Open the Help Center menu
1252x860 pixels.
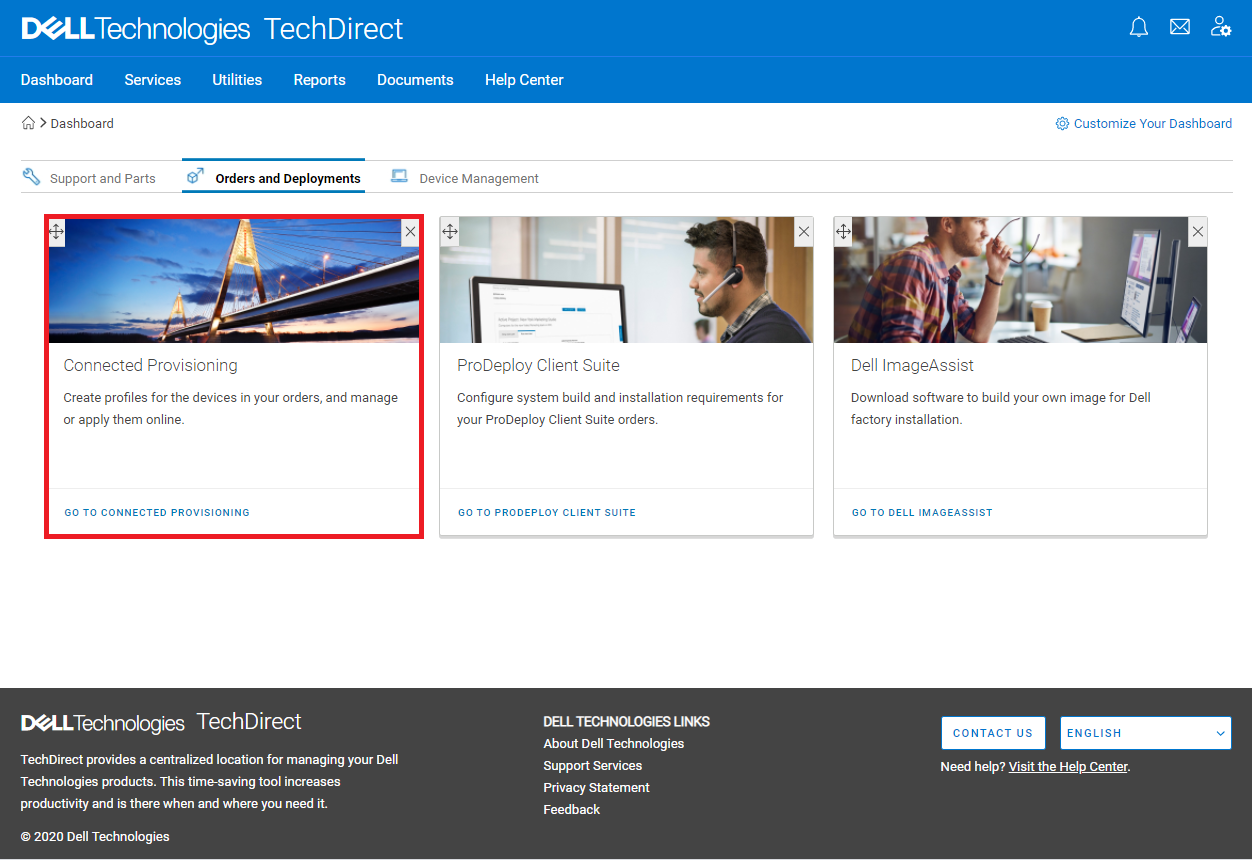(524, 80)
